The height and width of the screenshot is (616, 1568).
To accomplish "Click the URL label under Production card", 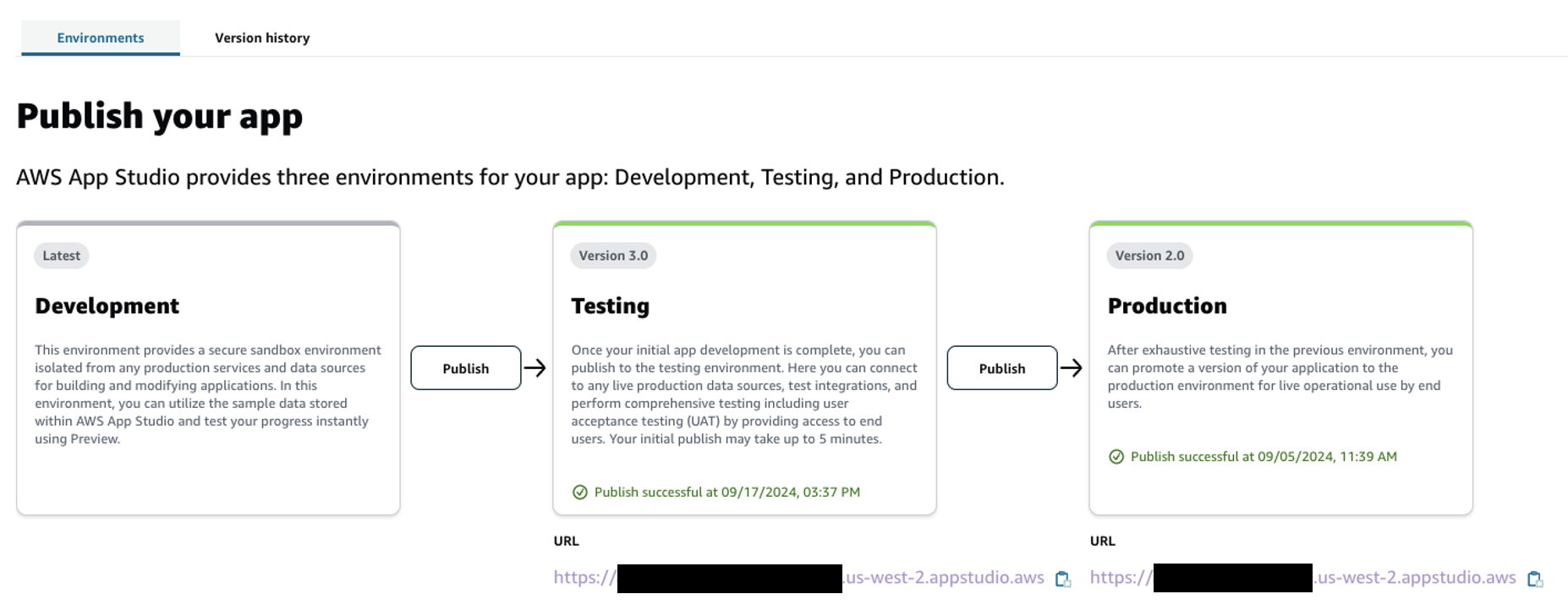I will [x=1103, y=541].
